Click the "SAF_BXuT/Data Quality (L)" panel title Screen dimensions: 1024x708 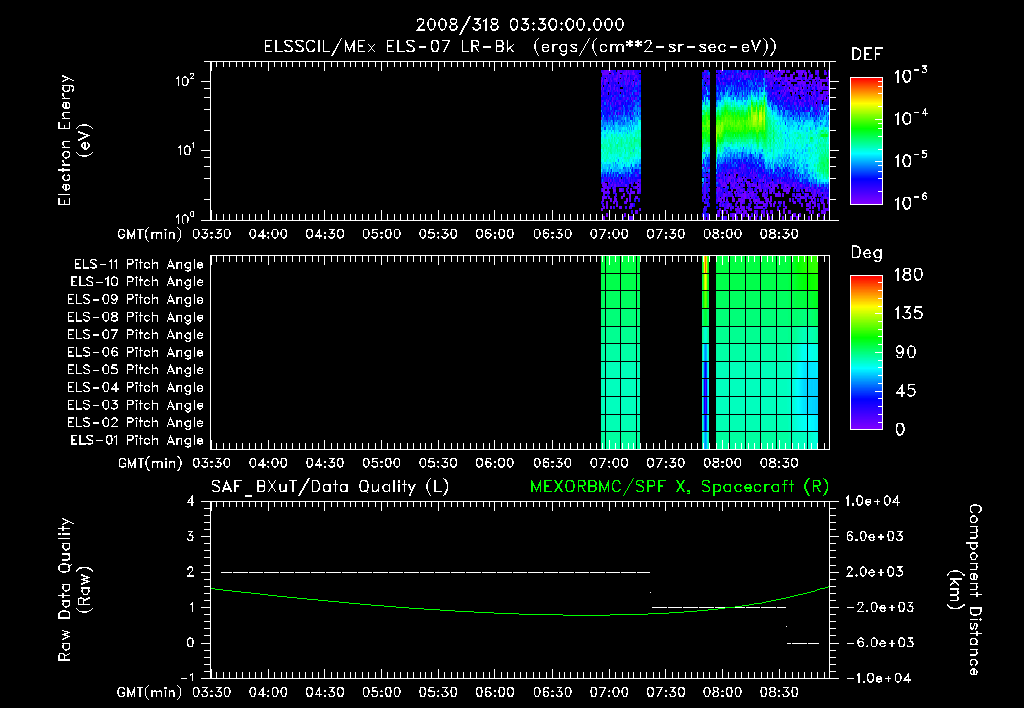pos(330,487)
